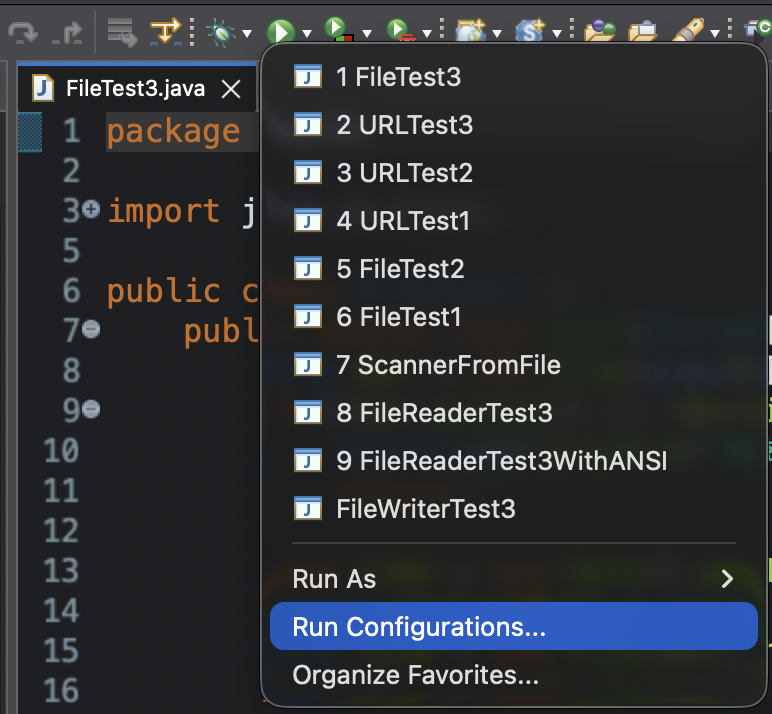This screenshot has height=714, width=772.
Task: Click the public keyword on line 6
Action: pyautogui.click(x=163, y=291)
